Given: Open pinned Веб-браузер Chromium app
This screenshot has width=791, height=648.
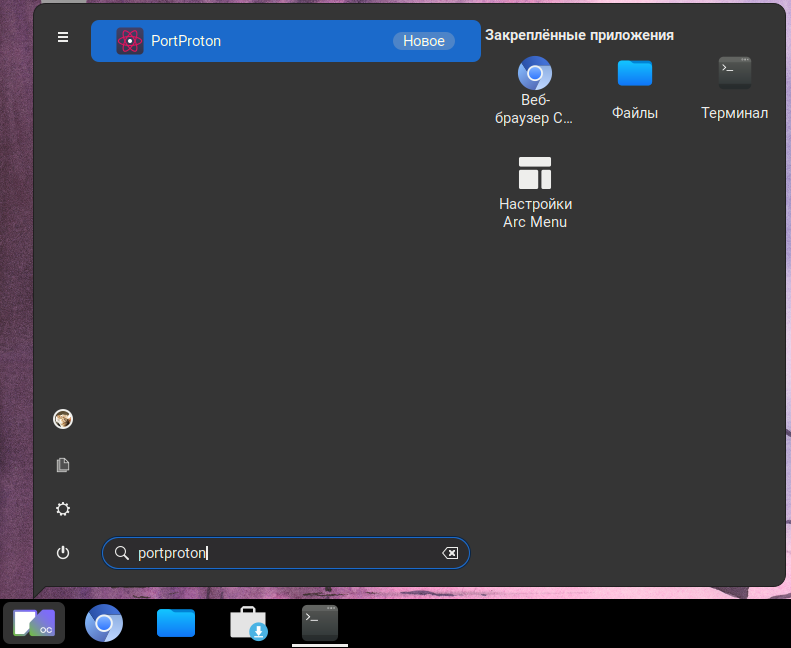Looking at the screenshot, I should click(535, 90).
